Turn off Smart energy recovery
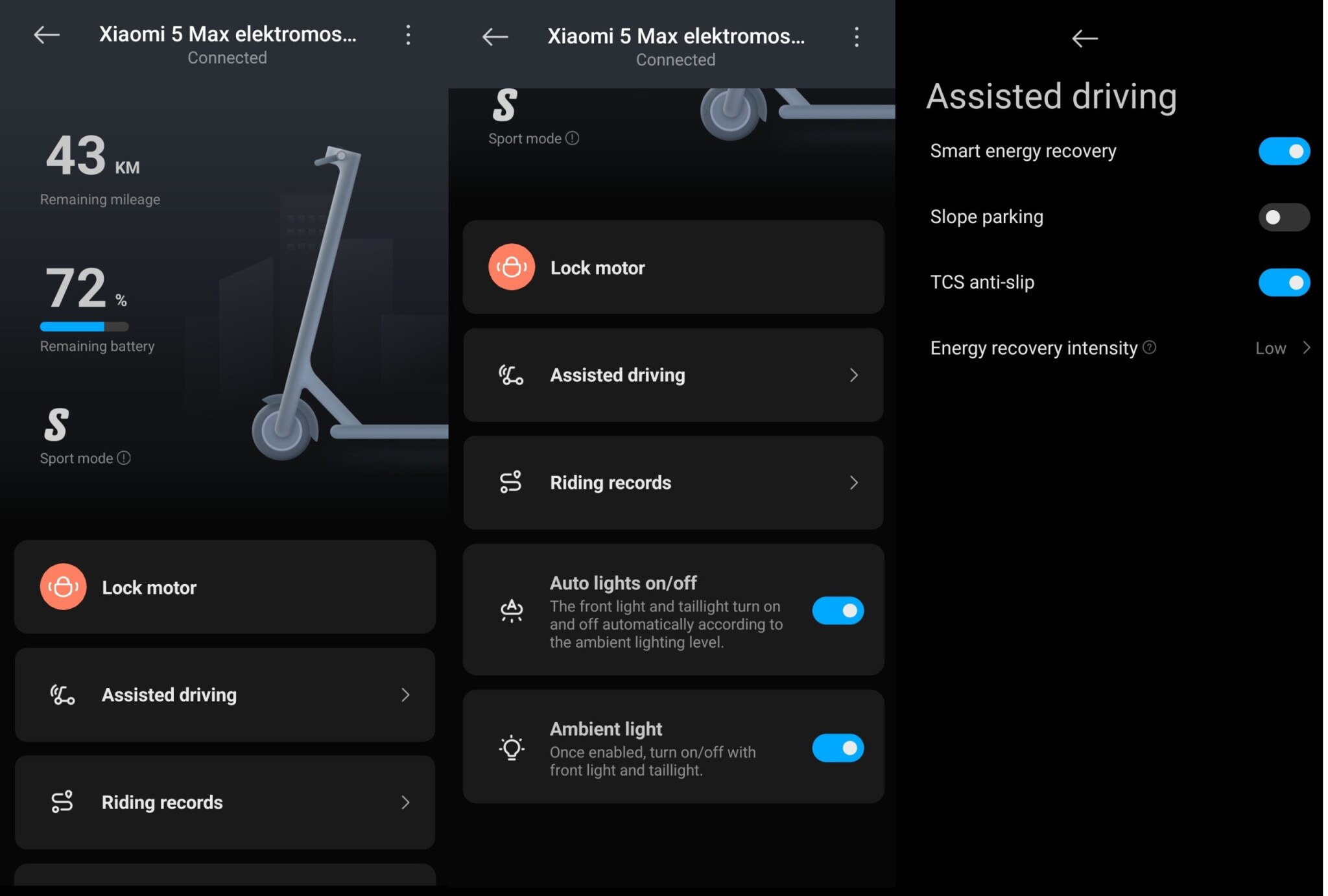The height and width of the screenshot is (896, 1328). pyautogui.click(x=1284, y=151)
